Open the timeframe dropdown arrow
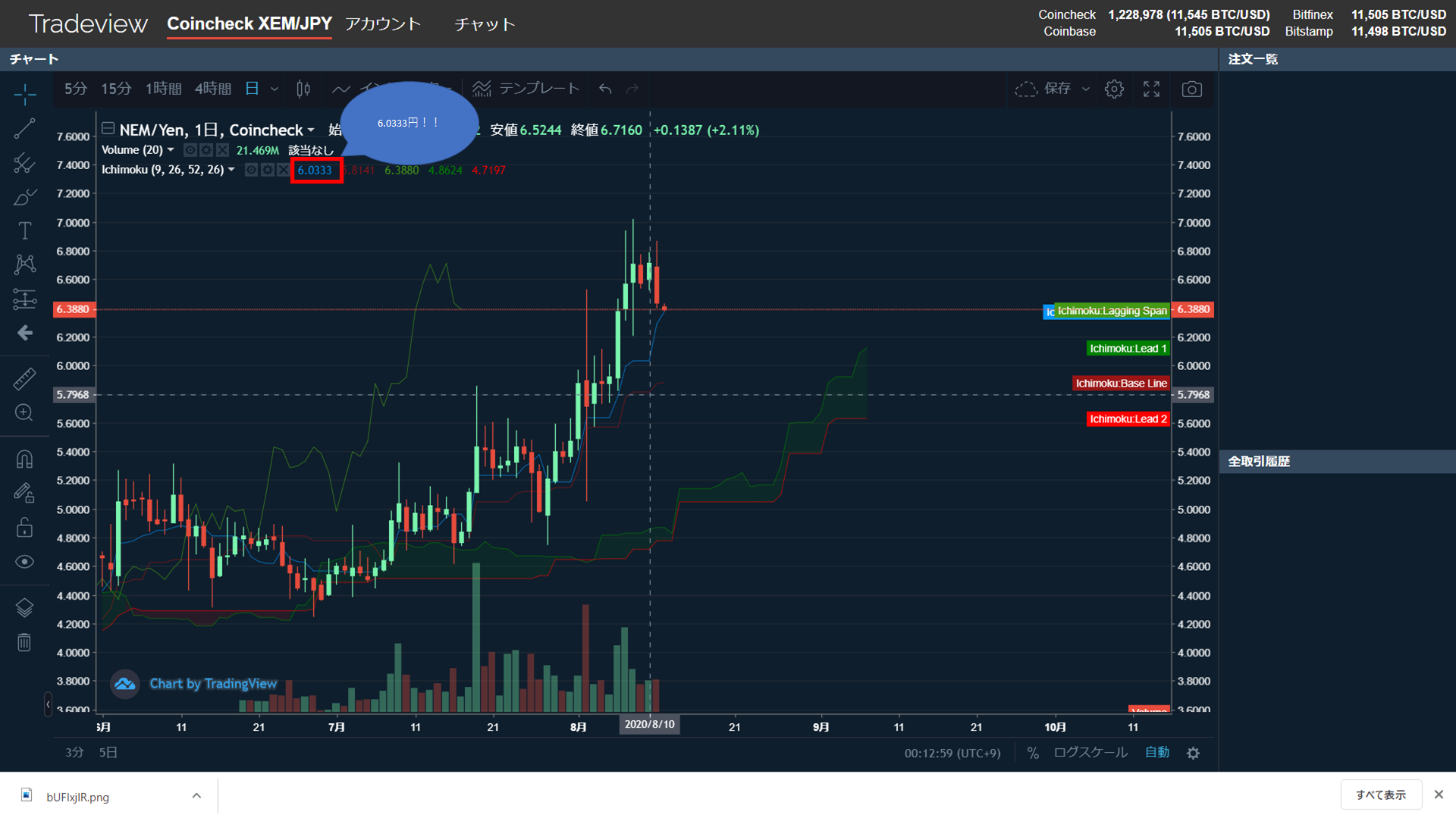Viewport: 1456px width, 818px height. (x=275, y=89)
